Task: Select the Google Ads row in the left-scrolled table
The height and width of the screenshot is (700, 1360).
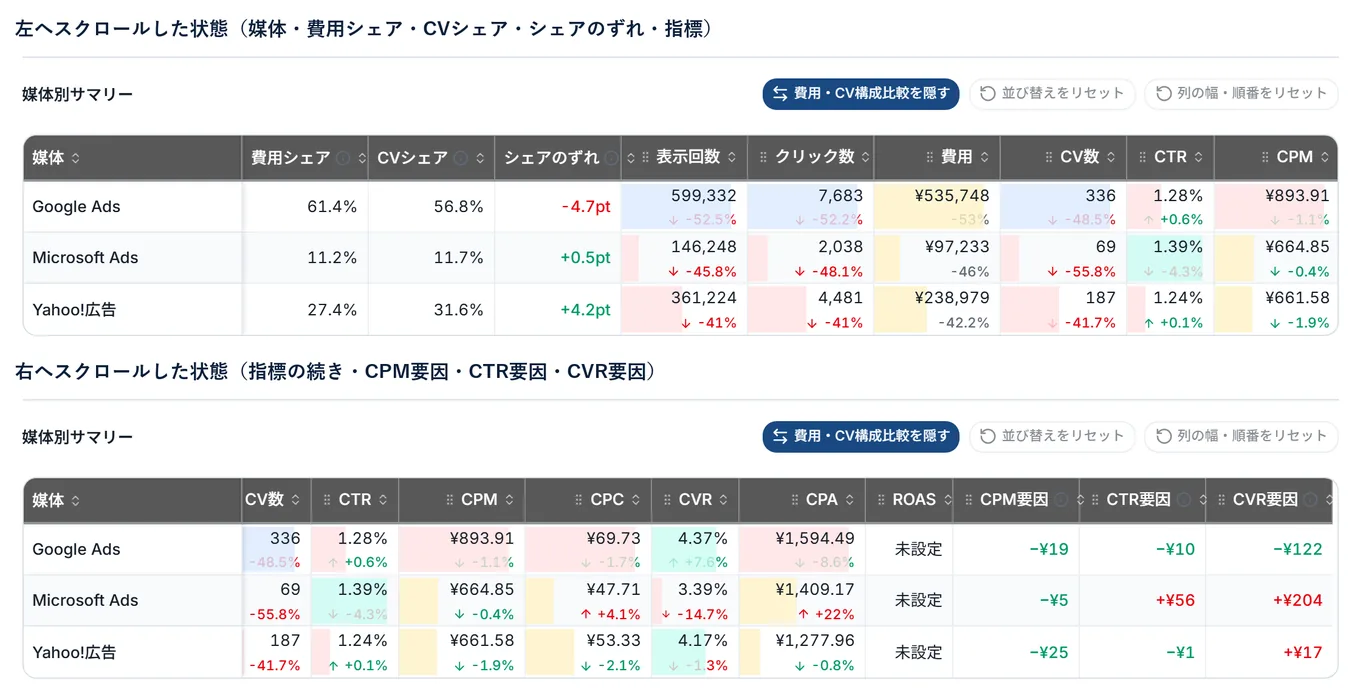Action: (680, 206)
